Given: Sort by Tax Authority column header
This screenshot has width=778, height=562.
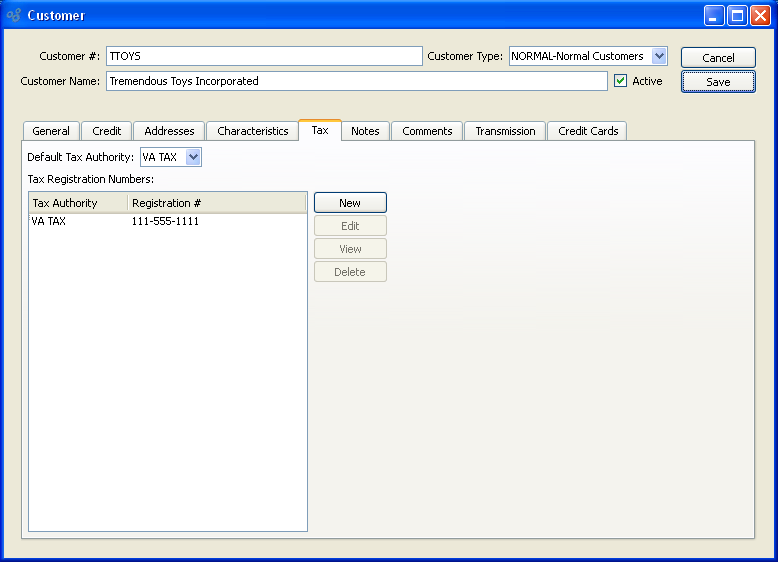Looking at the screenshot, I should pos(78,203).
